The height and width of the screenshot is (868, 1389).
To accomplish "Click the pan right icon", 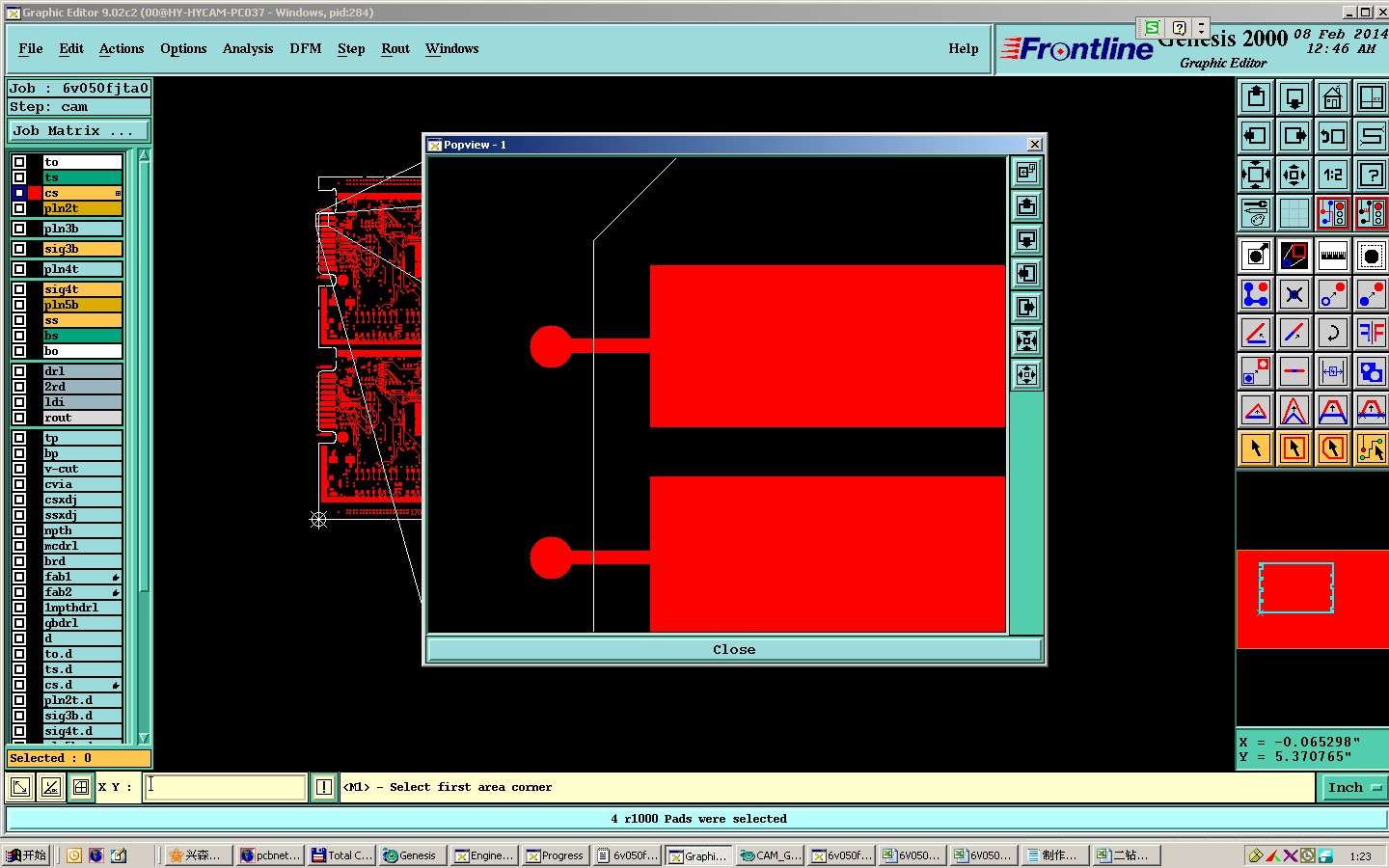I will point(1294,136).
